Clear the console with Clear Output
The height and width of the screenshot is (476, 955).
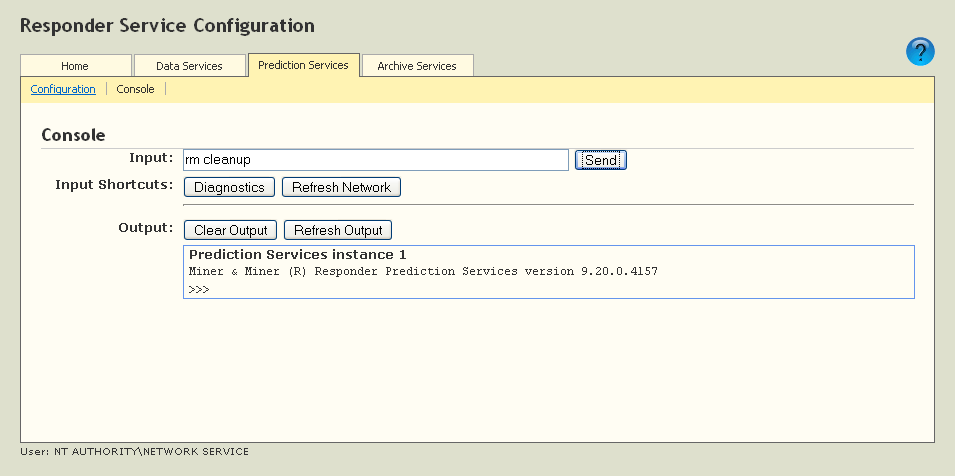pos(230,230)
